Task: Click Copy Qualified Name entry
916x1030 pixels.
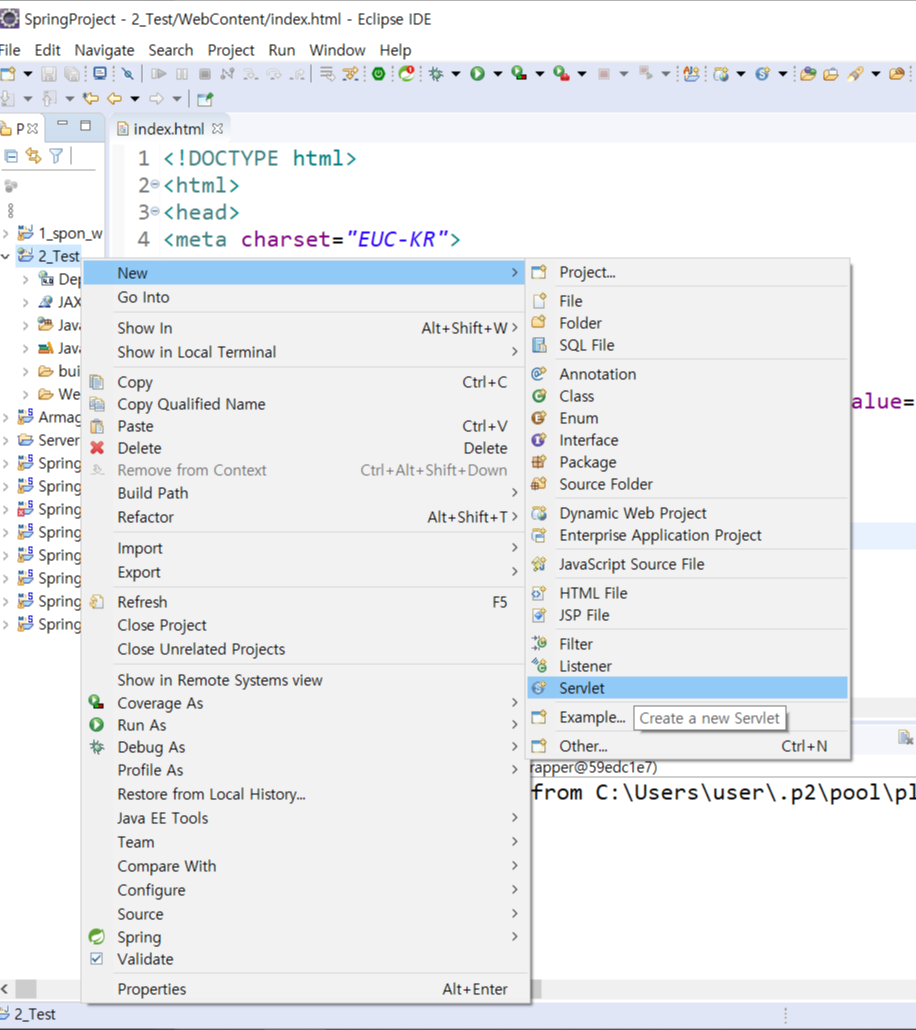Action: [305, 404]
